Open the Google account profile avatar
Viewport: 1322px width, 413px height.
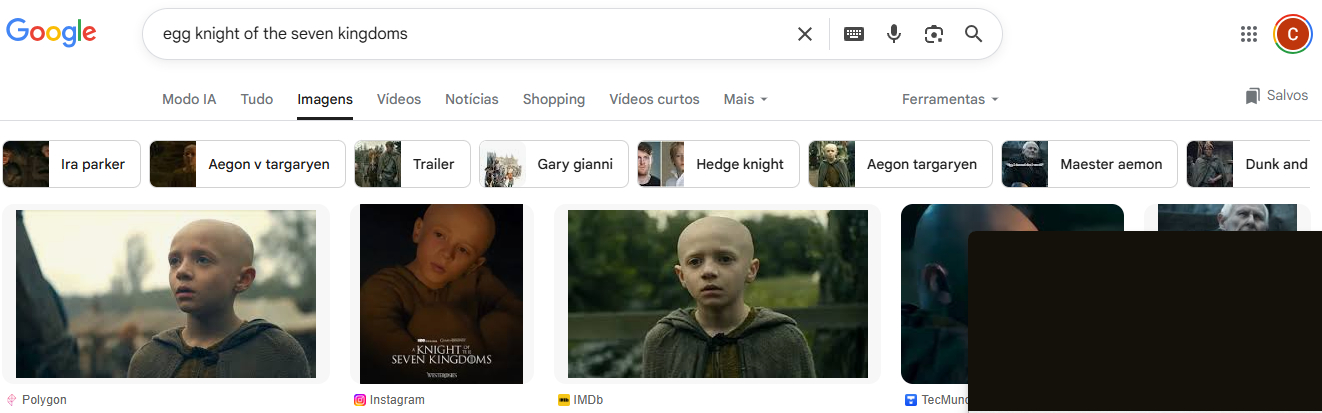click(x=1292, y=34)
